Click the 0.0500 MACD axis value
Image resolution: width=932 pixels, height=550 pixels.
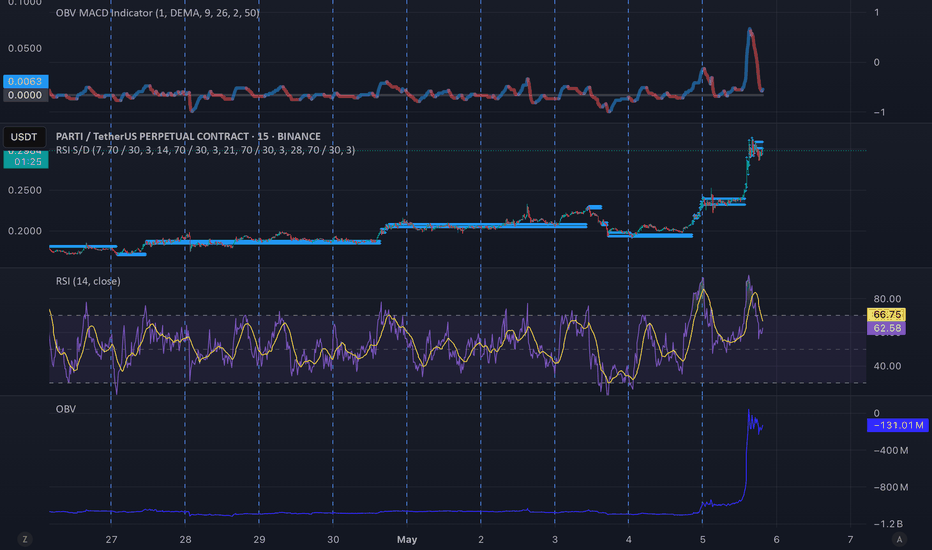tap(25, 48)
